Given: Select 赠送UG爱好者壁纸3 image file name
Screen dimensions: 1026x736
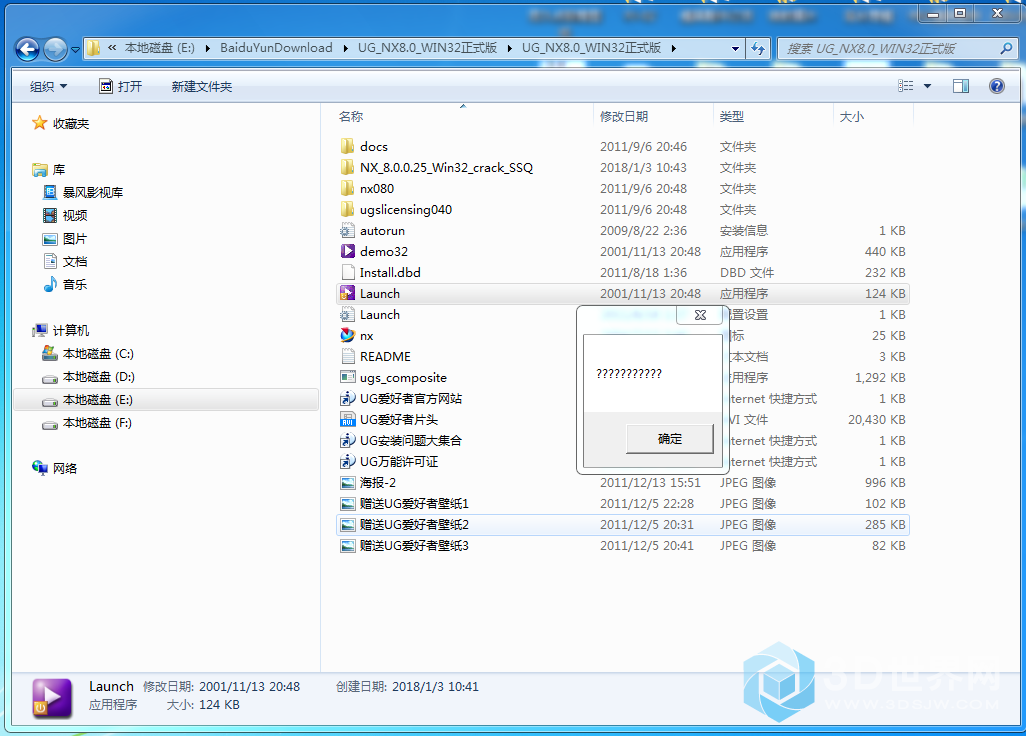Looking at the screenshot, I should click(x=414, y=546).
